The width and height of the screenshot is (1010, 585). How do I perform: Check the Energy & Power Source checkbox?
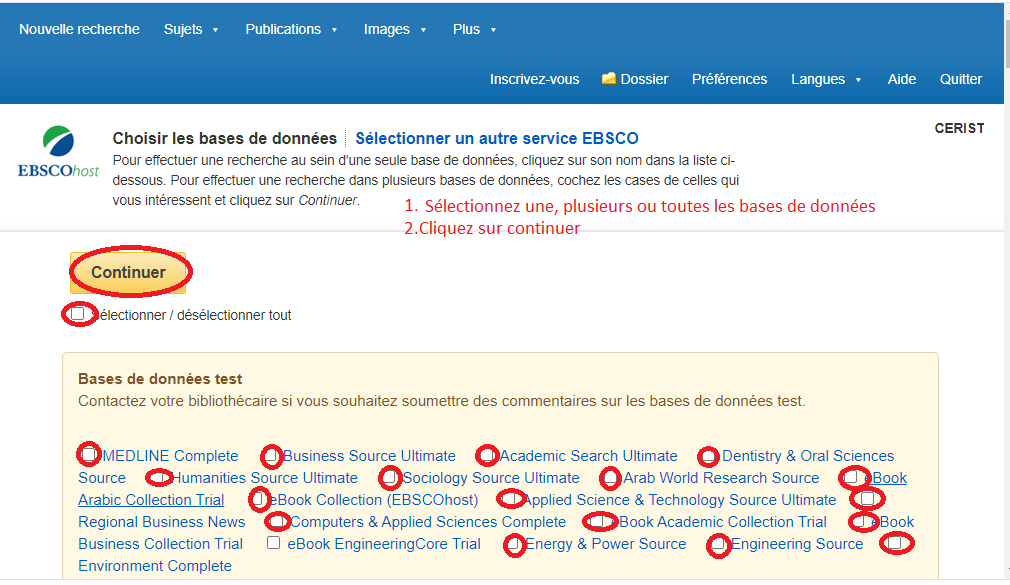coord(514,544)
